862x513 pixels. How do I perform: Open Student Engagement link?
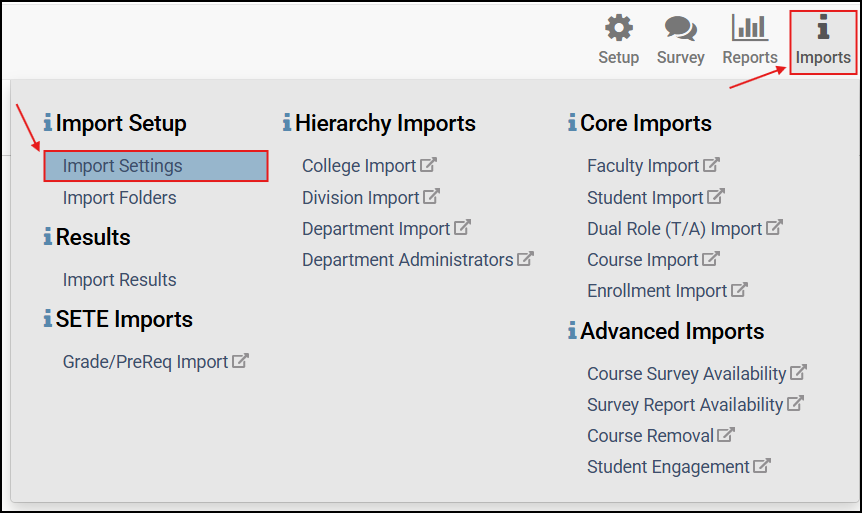click(x=668, y=467)
